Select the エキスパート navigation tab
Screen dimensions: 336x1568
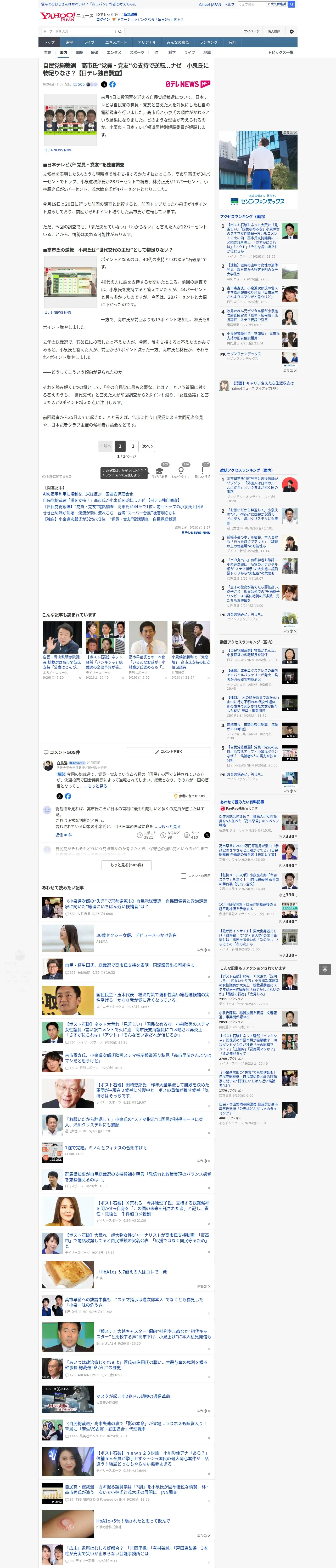pyautogui.click(x=116, y=42)
